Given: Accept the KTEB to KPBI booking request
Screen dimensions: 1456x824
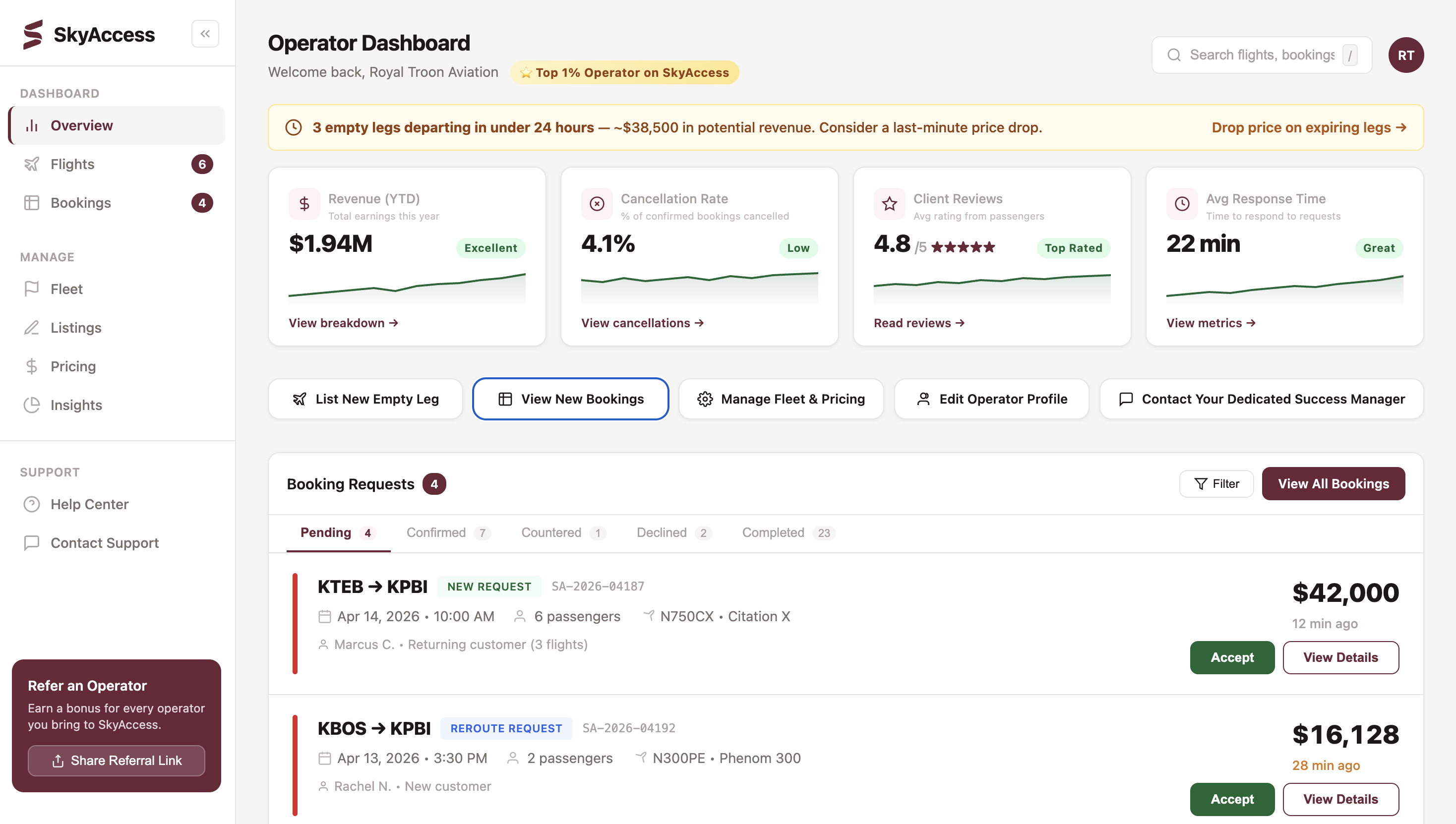Looking at the screenshot, I should point(1232,657).
